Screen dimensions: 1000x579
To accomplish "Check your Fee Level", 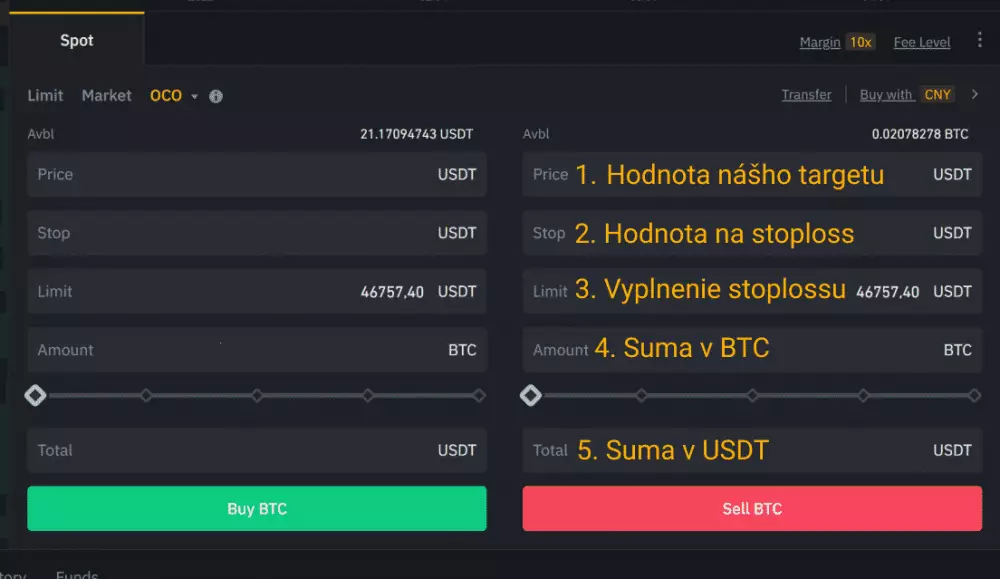I will pos(921,42).
